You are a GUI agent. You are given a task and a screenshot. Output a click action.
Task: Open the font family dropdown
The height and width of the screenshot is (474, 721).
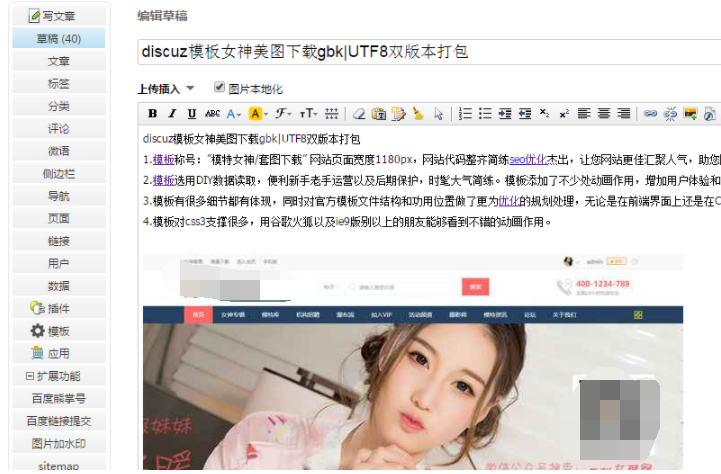coord(283,114)
